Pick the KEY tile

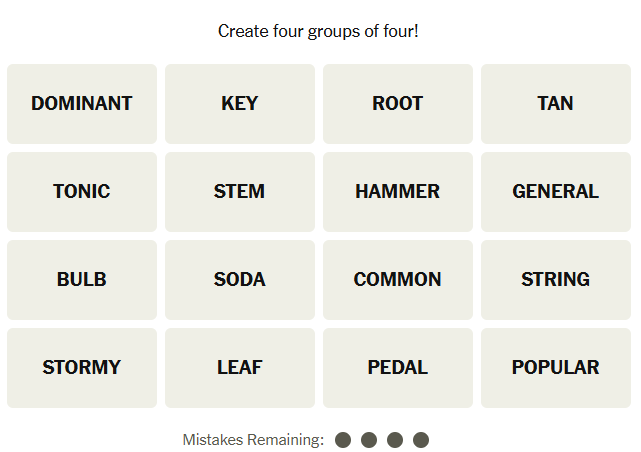[240, 104]
